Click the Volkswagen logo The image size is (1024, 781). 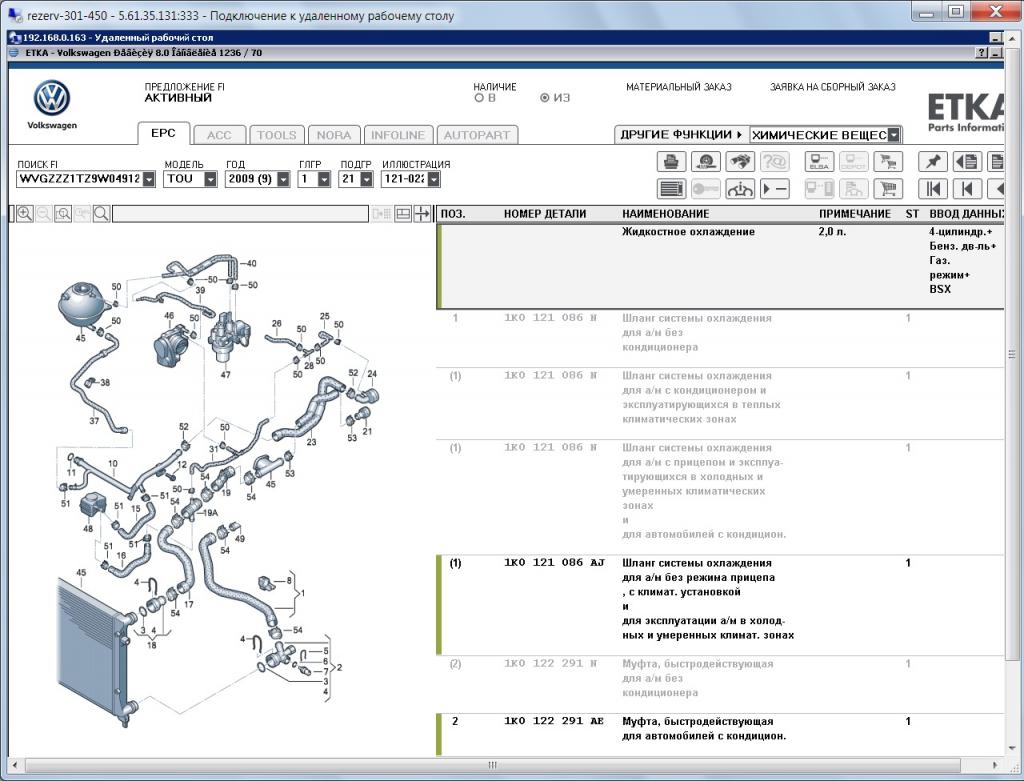click(x=52, y=99)
